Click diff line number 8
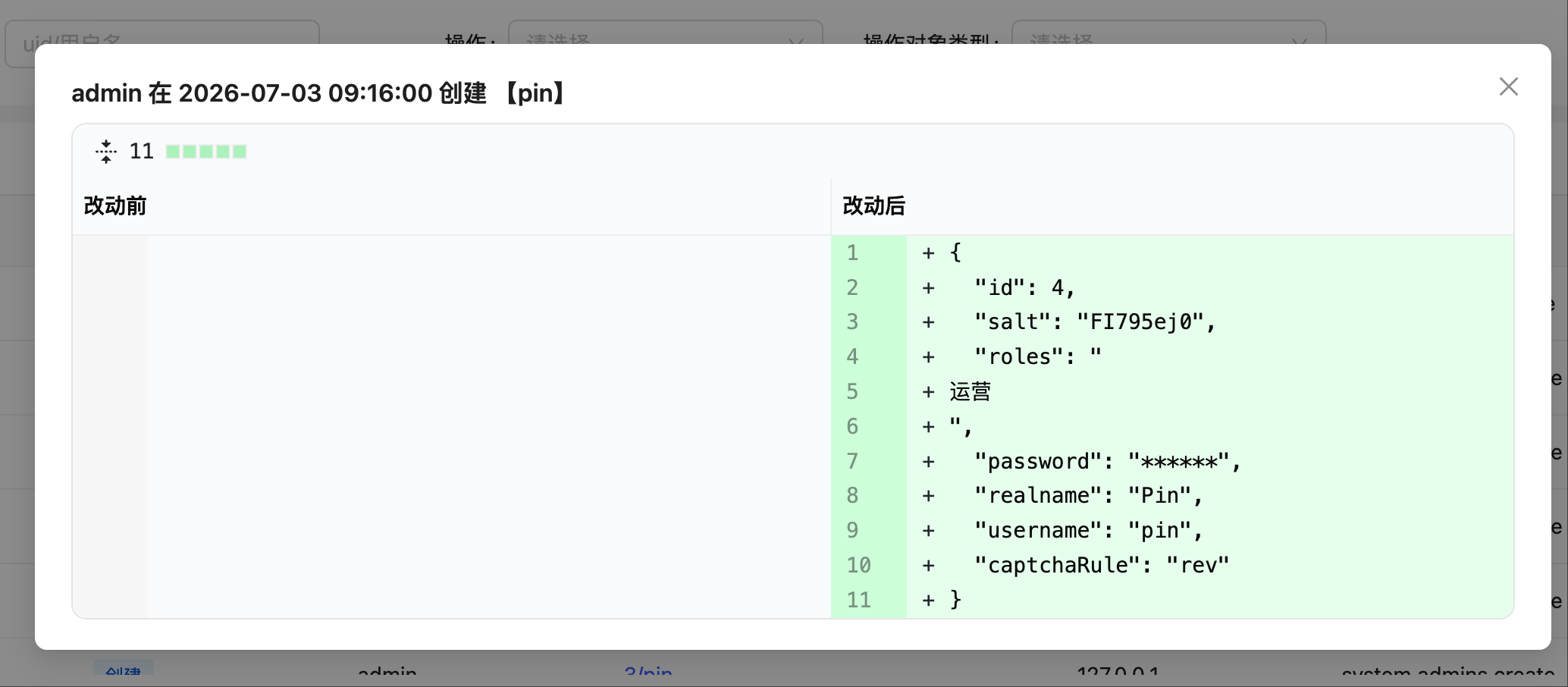 pyautogui.click(x=853, y=496)
